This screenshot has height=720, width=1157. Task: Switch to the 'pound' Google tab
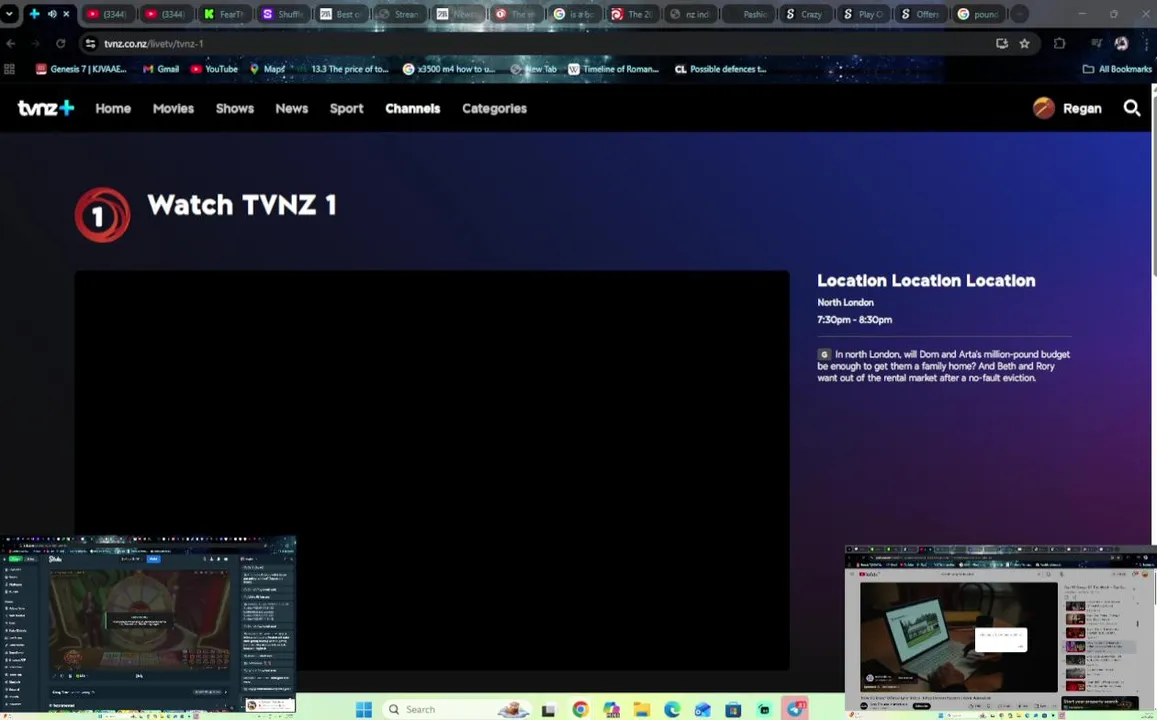tap(980, 14)
